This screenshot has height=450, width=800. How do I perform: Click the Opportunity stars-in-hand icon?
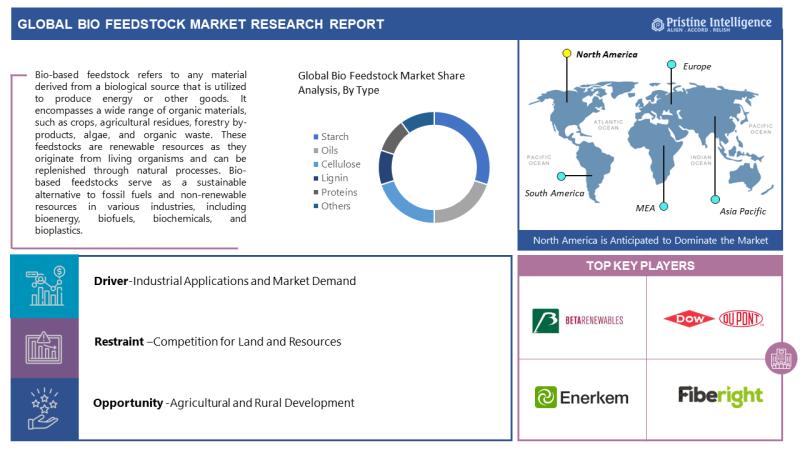point(43,409)
